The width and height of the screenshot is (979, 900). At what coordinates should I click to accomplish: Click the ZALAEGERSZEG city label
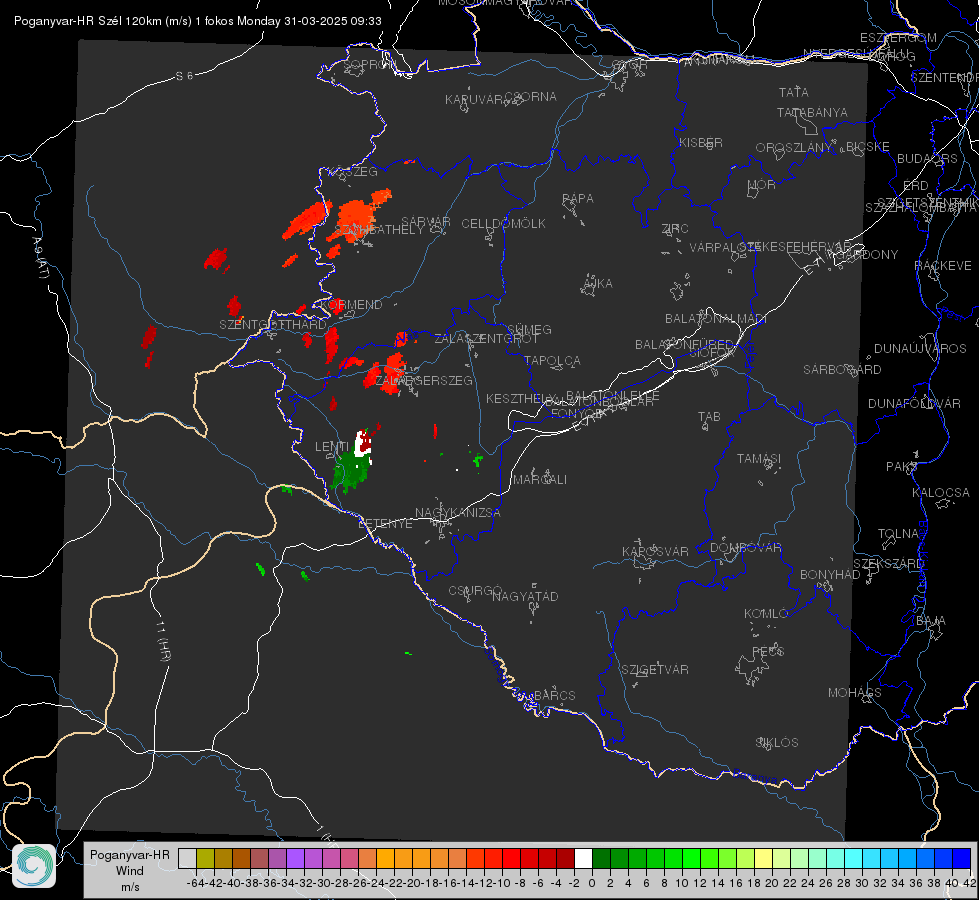[x=424, y=380]
